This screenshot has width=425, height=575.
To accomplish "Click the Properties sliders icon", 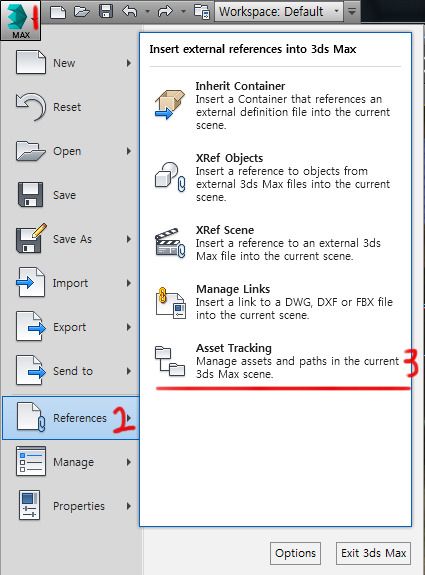I will pos(29,505).
